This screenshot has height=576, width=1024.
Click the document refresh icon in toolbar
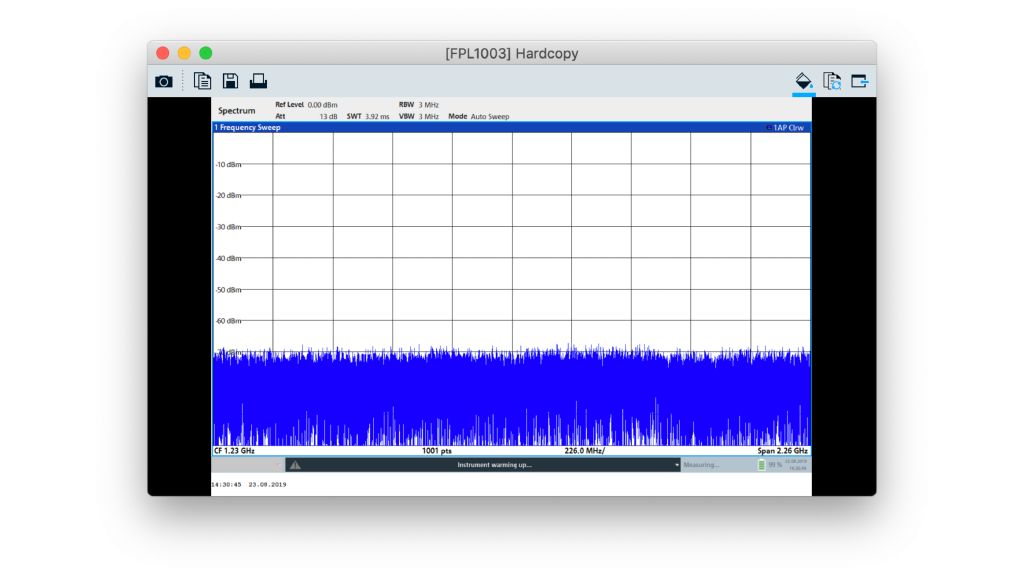[x=831, y=81]
